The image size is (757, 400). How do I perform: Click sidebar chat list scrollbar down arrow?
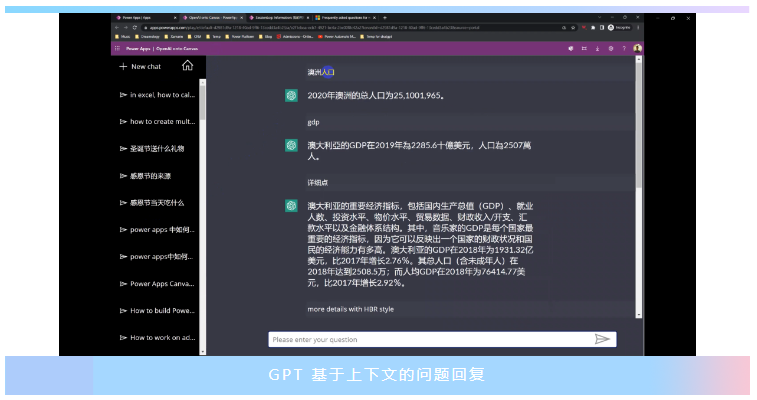click(x=202, y=352)
